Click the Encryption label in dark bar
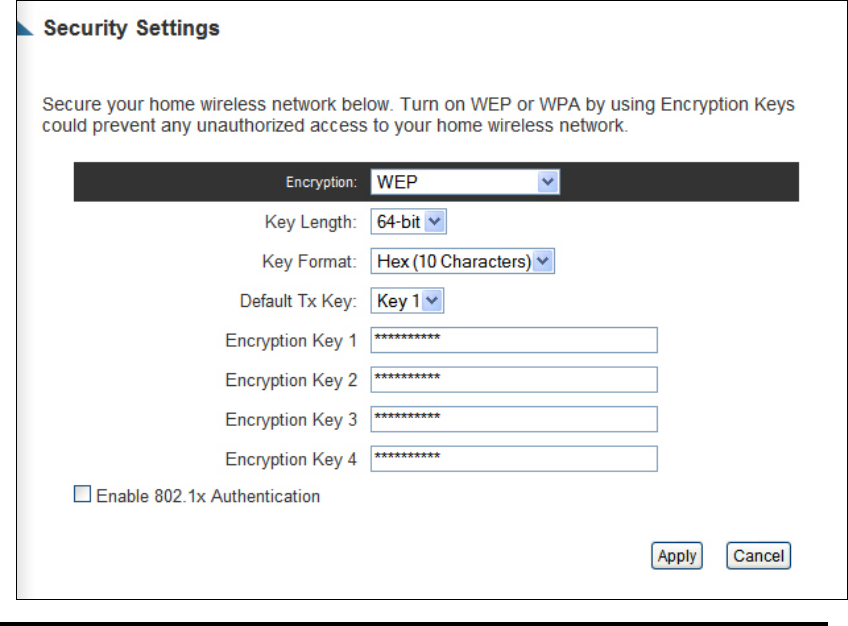Screen dimensions: 848x626 (321, 182)
